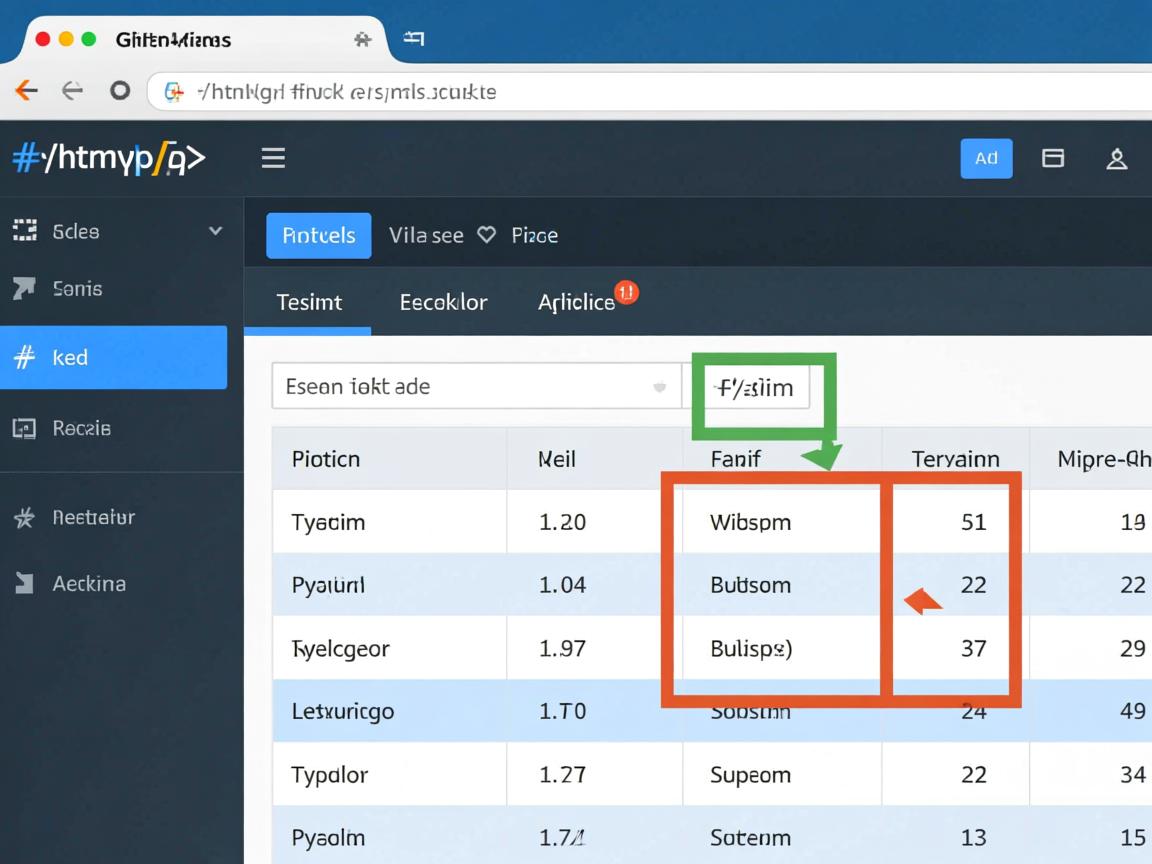
Task: Open the Arliclice tab with notification badge
Action: pyautogui.click(x=577, y=302)
